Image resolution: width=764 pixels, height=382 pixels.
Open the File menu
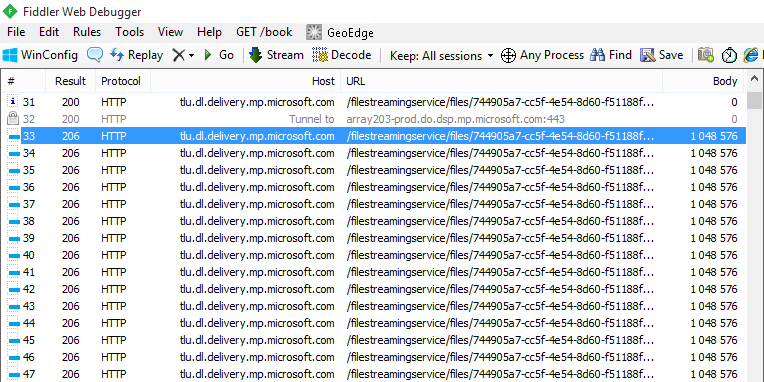16,32
